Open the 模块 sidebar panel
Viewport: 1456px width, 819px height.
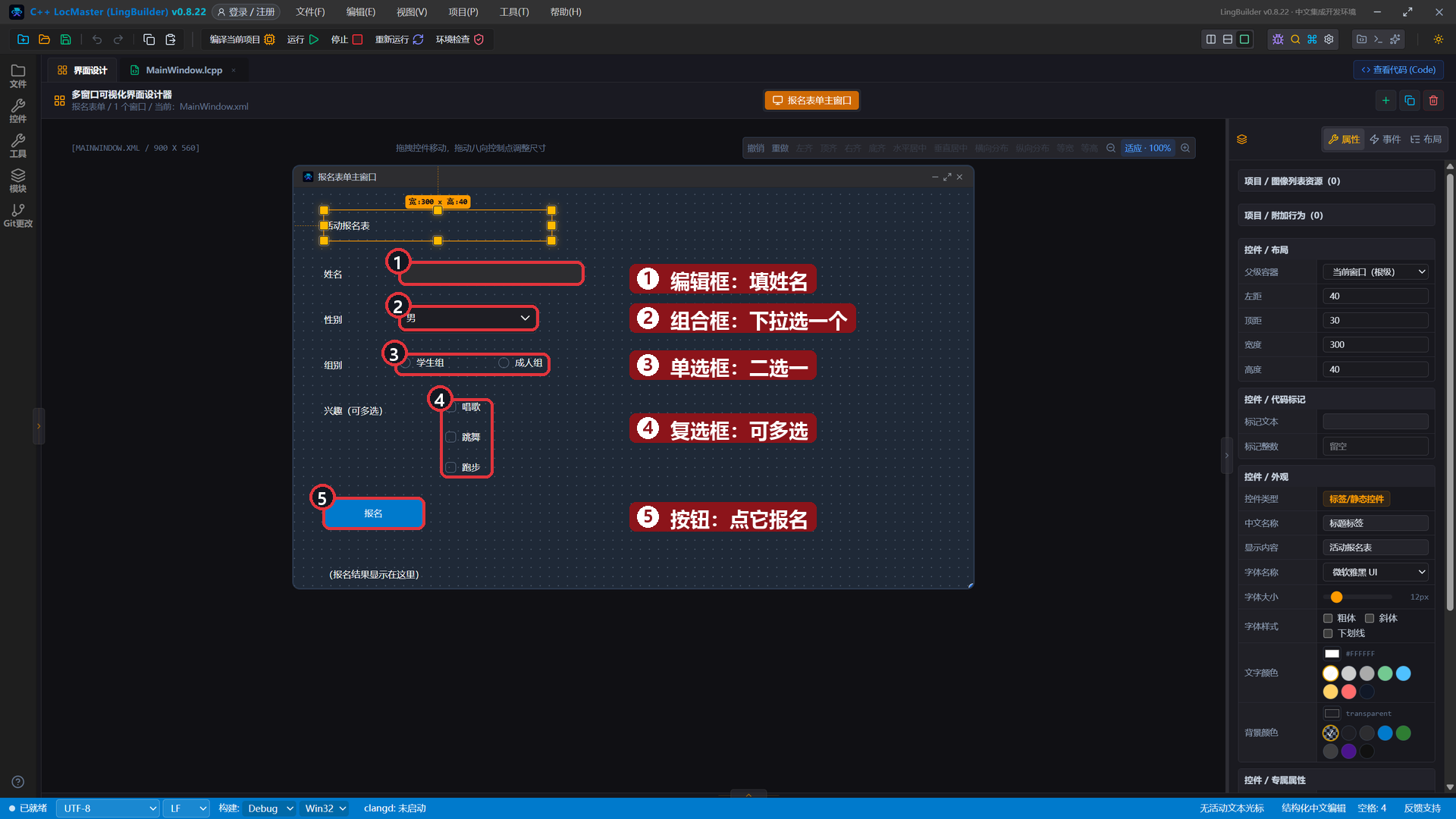[18, 180]
